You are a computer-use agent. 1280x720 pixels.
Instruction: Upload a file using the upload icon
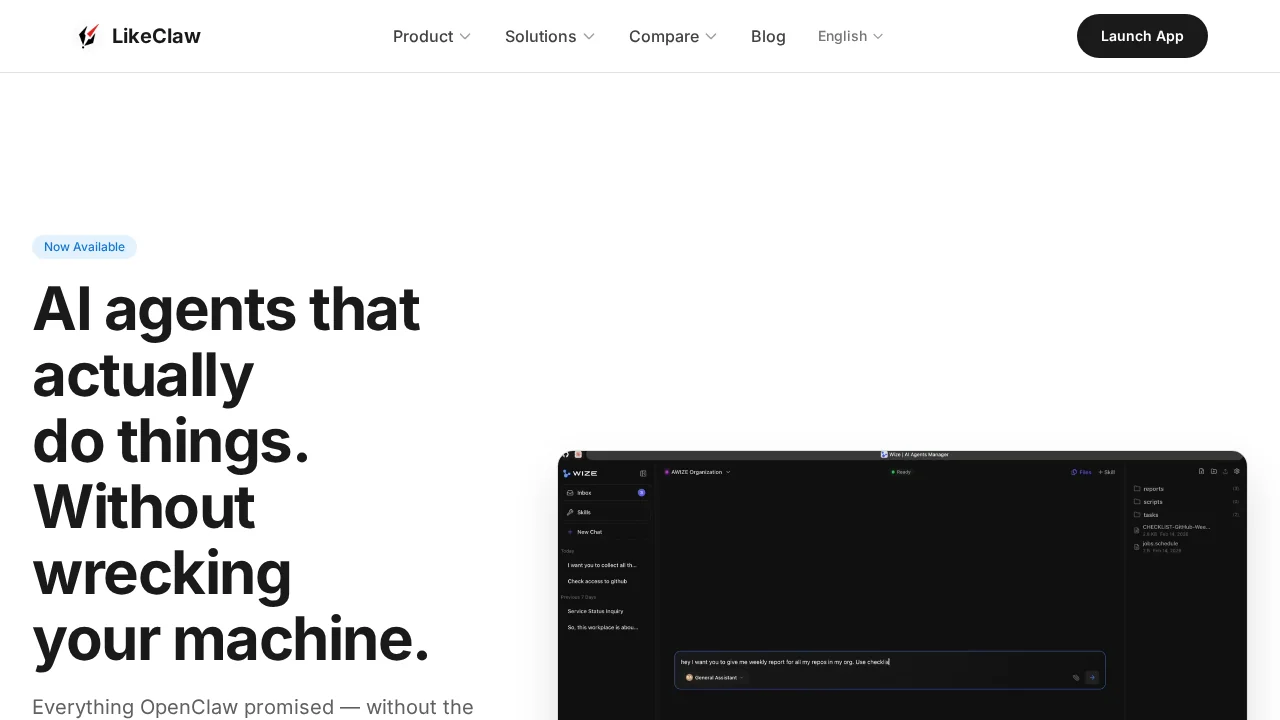[x=1226, y=471]
